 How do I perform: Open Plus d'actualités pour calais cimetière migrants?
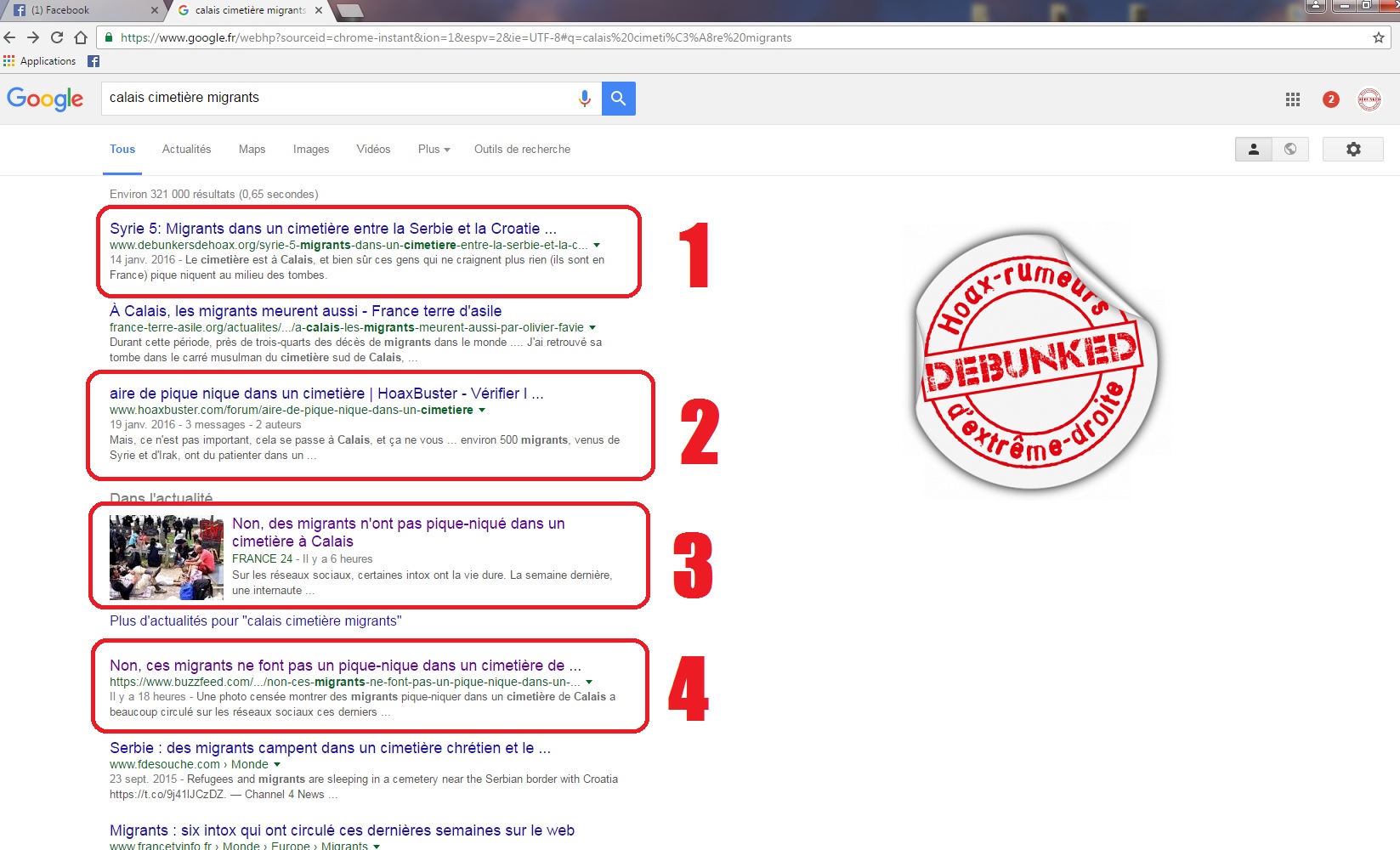point(255,620)
